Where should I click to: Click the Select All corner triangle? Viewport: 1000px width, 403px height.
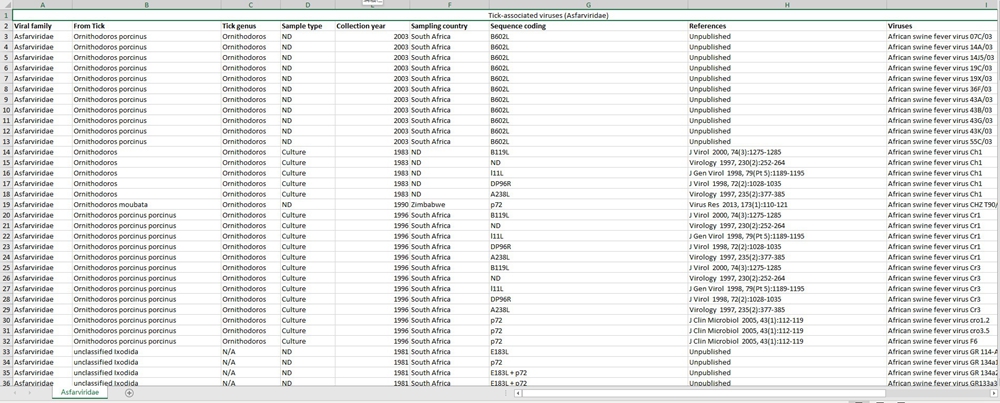[x=5, y=5]
